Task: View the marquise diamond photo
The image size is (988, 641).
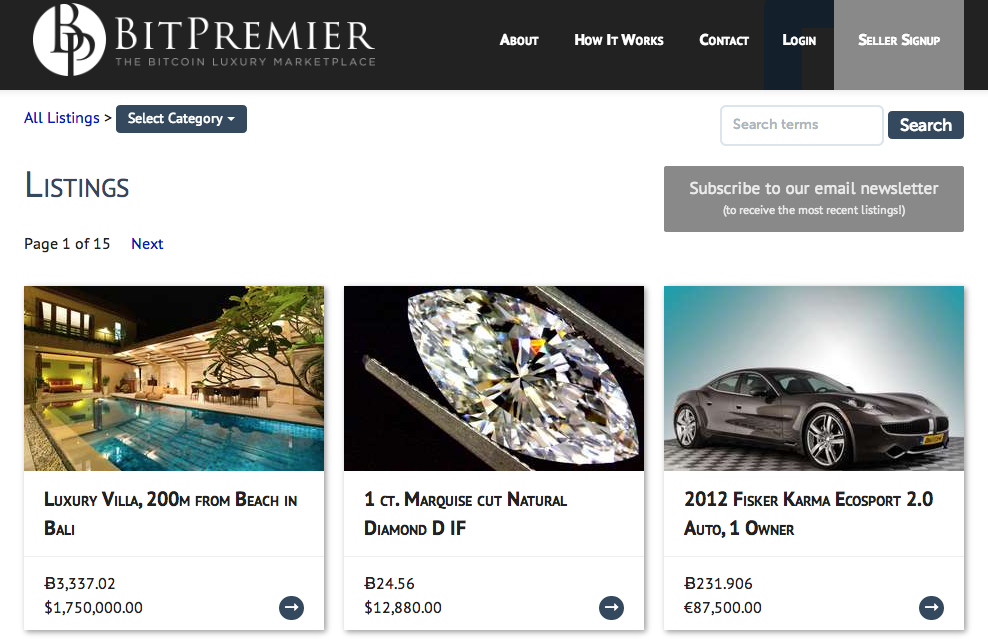Action: pos(494,378)
